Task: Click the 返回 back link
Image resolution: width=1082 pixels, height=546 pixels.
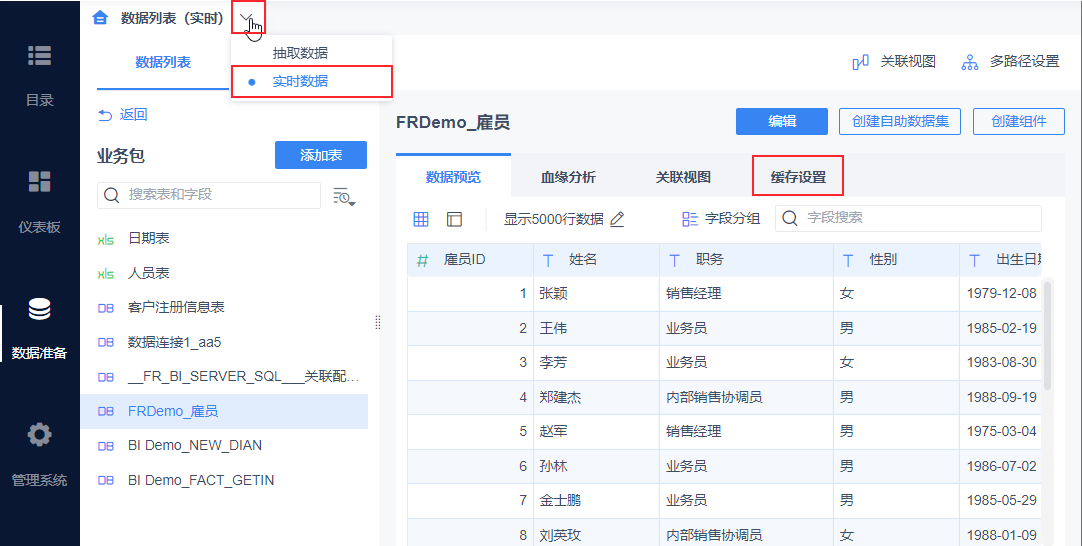Action: 123,115
